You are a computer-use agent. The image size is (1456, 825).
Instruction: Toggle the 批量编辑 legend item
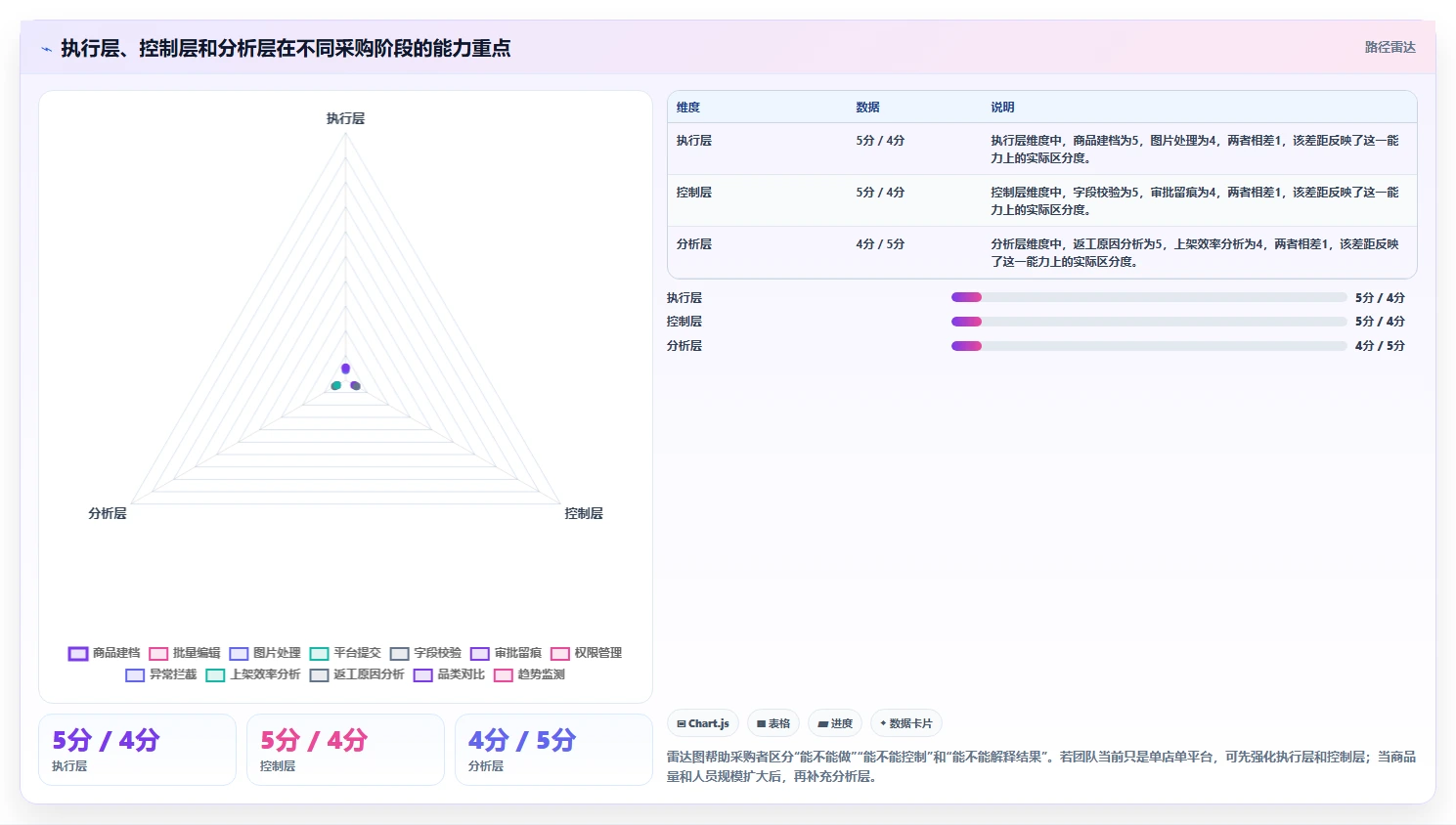coord(185,653)
